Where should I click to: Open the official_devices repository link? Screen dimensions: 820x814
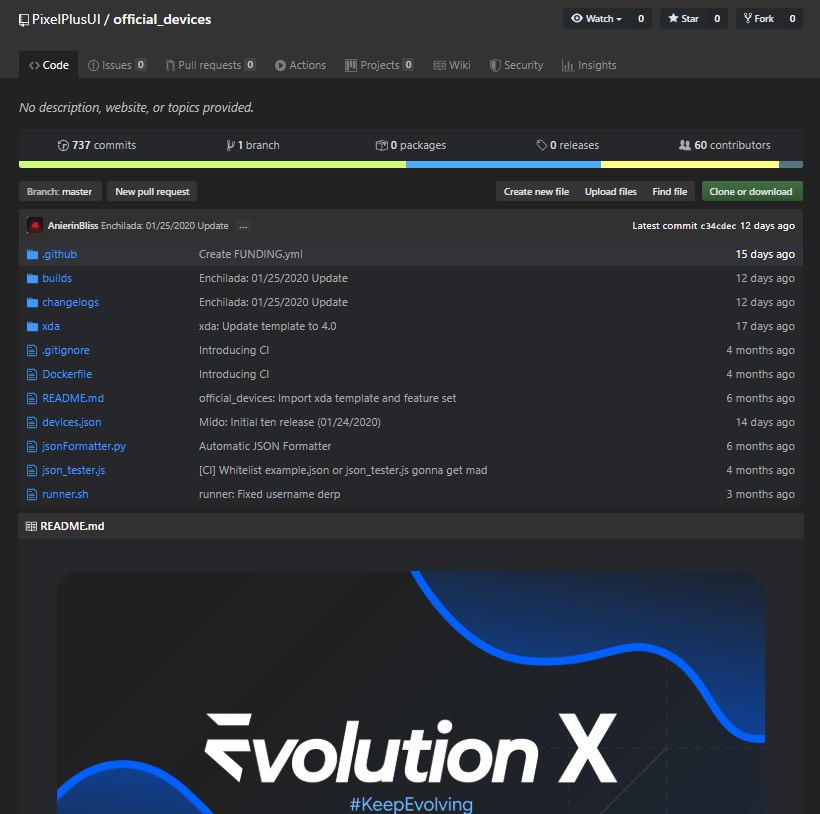162,20
